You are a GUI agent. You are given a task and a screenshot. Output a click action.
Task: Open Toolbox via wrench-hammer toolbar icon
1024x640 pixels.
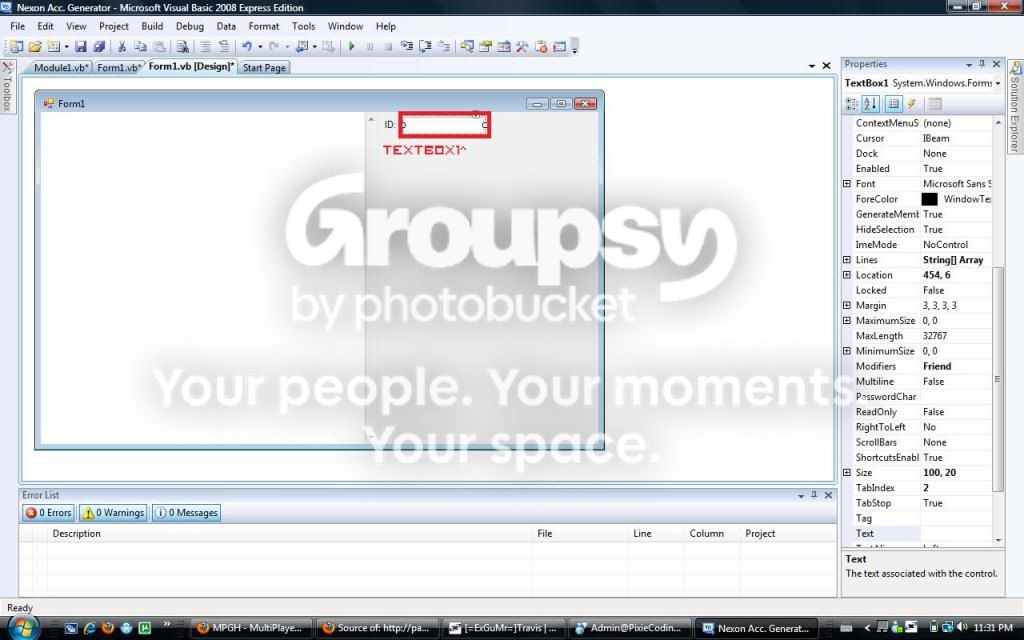pyautogui.click(x=522, y=46)
